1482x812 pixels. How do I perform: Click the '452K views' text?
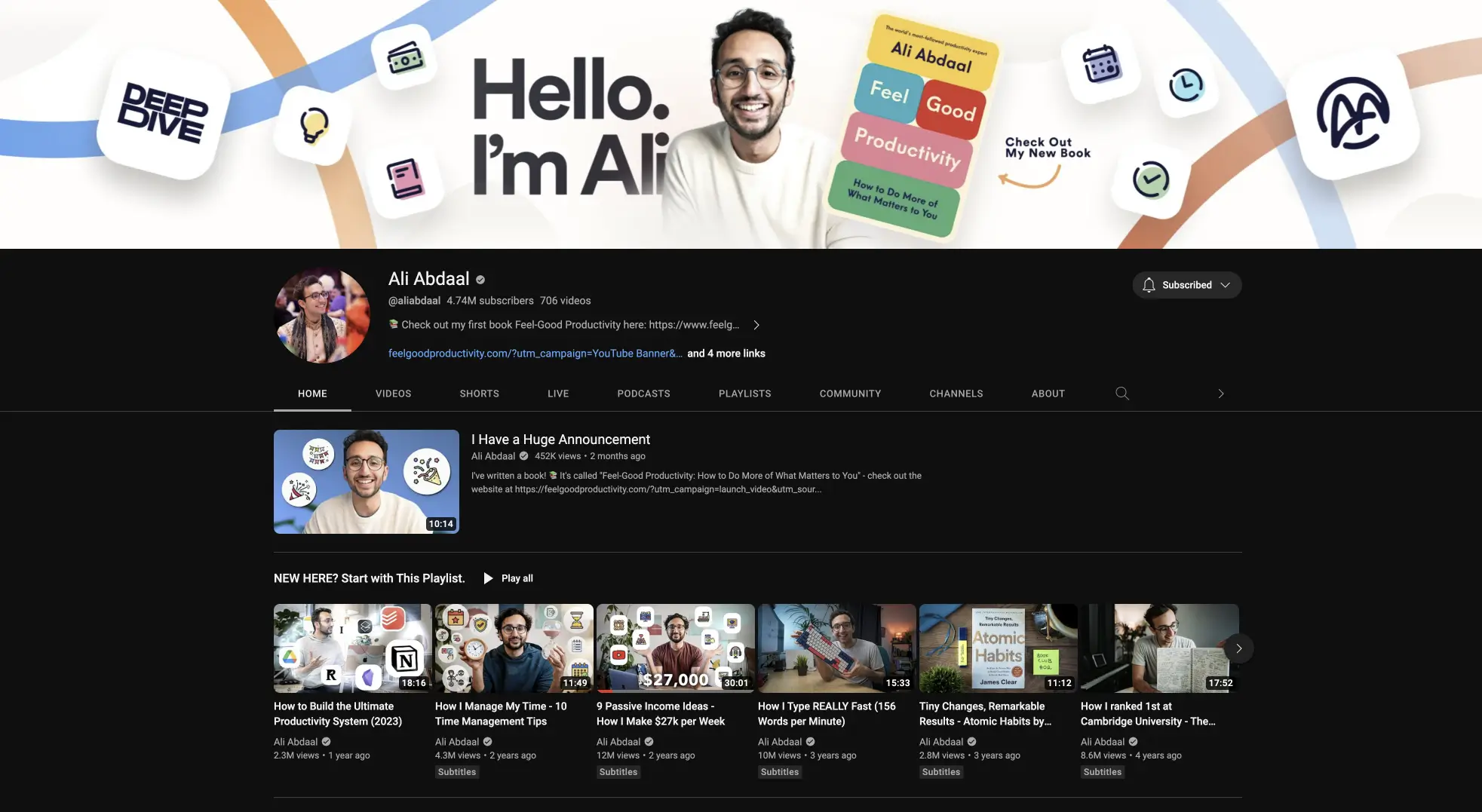tap(558, 456)
